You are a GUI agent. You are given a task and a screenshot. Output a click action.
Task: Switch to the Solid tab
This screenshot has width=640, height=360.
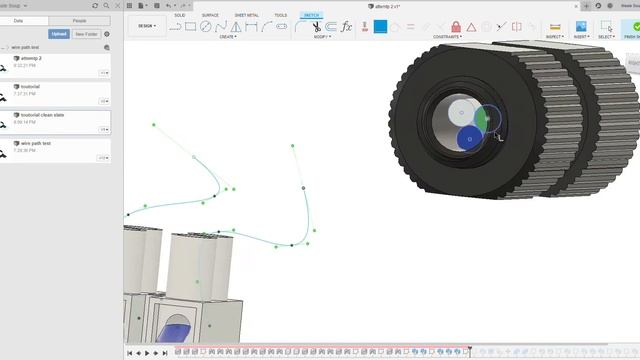click(x=180, y=15)
